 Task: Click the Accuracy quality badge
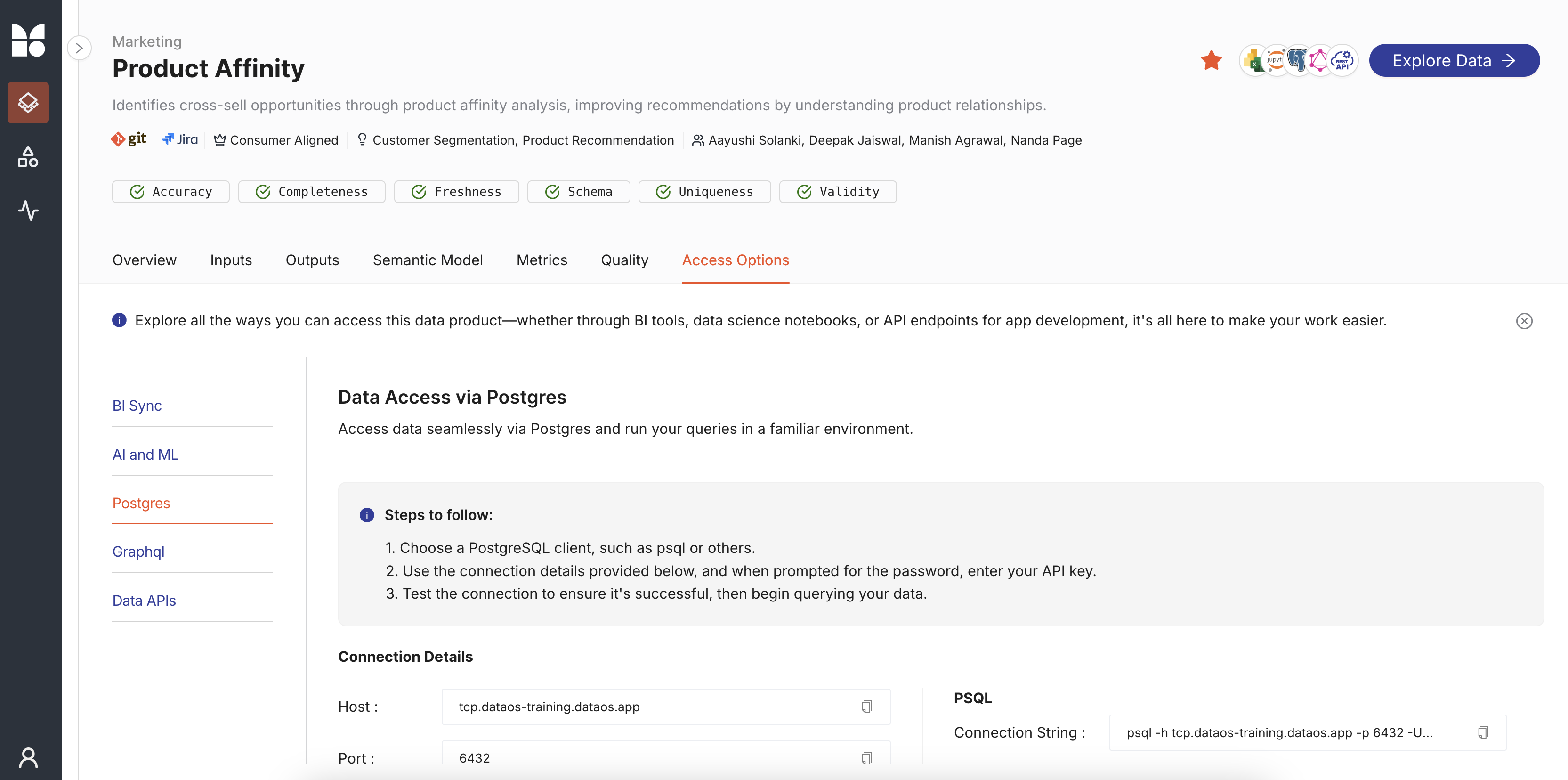171,192
